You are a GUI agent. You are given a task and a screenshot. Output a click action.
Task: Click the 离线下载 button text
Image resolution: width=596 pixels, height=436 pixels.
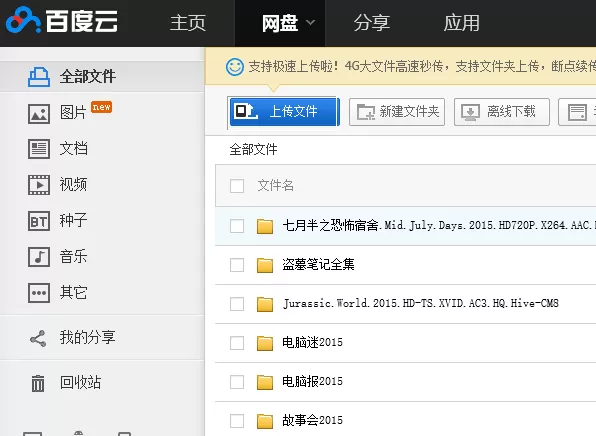[511, 111]
